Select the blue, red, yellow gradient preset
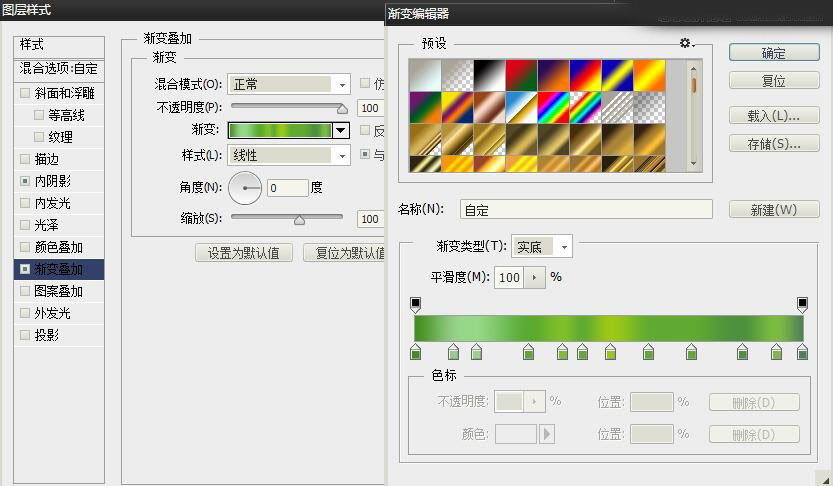The image size is (833, 486). 585,75
